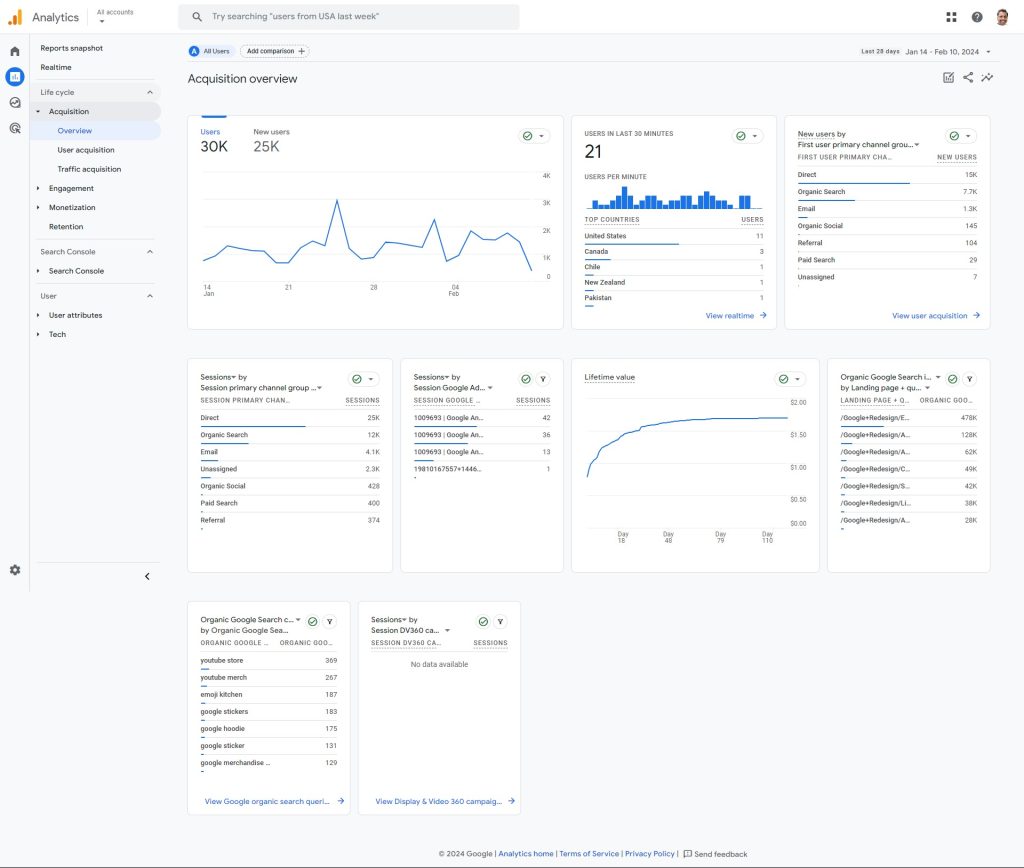Screen dimensions: 1024x868
Task: Click the search magnifier icon
Action: tap(197, 16)
